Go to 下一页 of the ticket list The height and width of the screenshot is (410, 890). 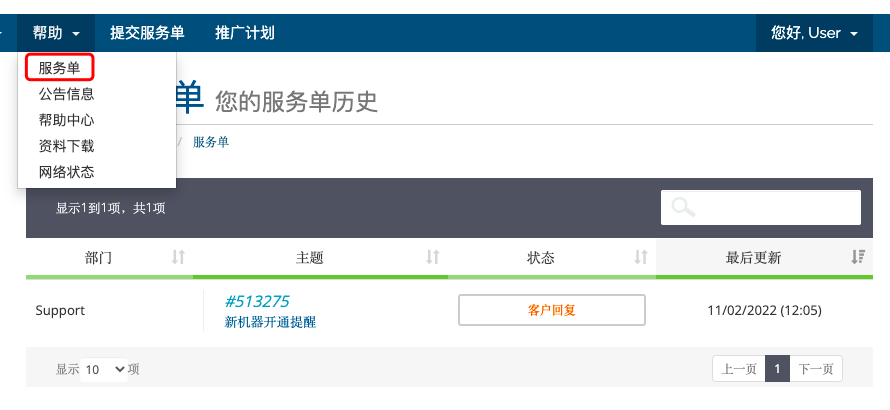(818, 369)
